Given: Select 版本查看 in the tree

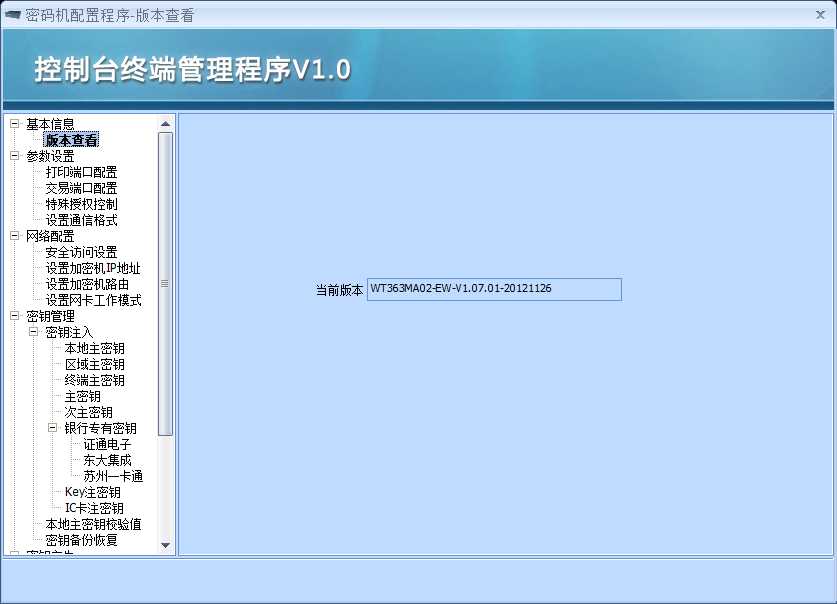Looking at the screenshot, I should point(72,140).
